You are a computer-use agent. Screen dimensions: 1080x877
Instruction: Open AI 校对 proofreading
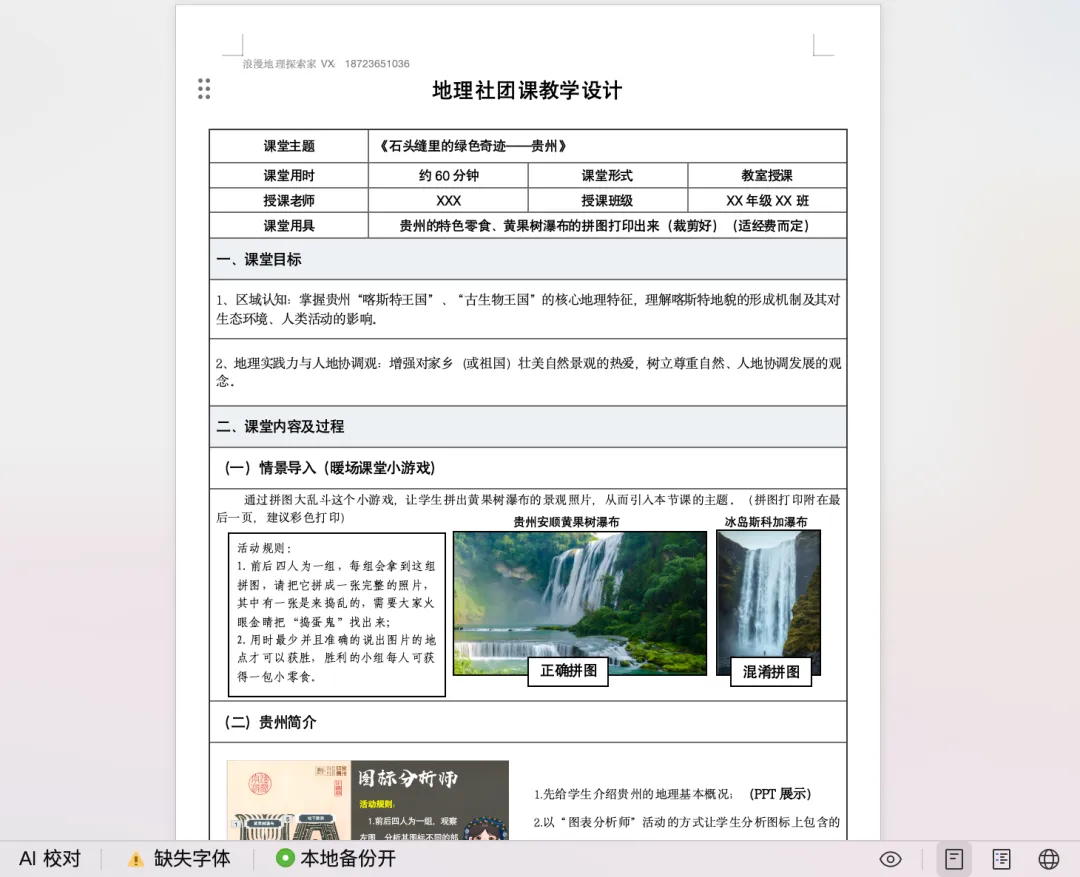(x=50, y=858)
